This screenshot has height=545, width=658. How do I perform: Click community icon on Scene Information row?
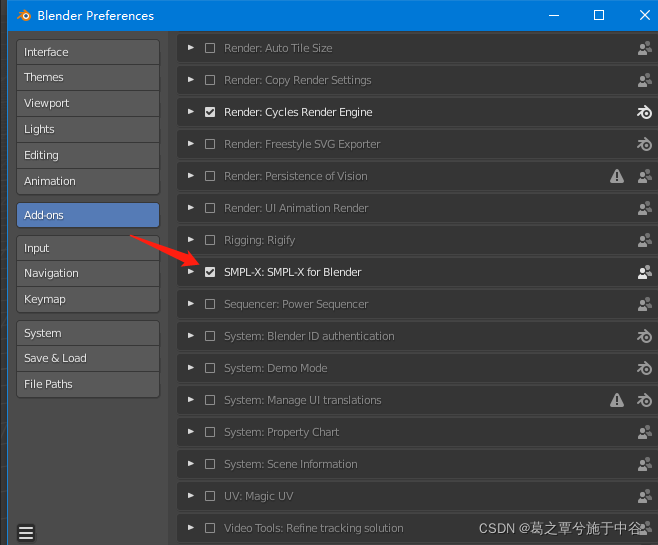[645, 464]
